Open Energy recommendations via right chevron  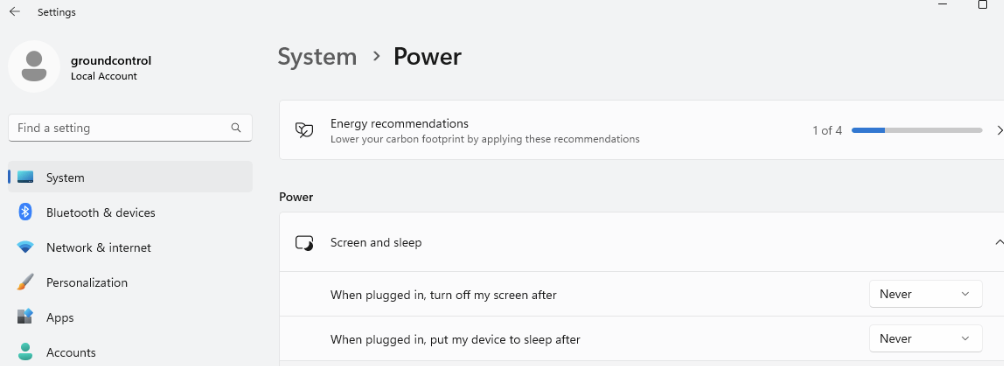tap(1000, 131)
